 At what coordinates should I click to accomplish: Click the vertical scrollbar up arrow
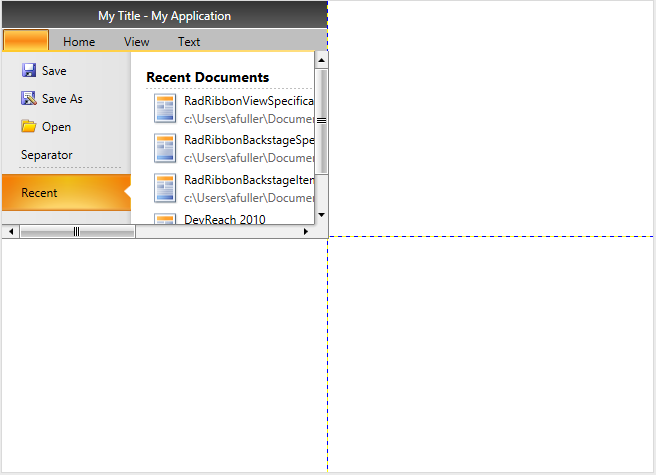[321, 60]
